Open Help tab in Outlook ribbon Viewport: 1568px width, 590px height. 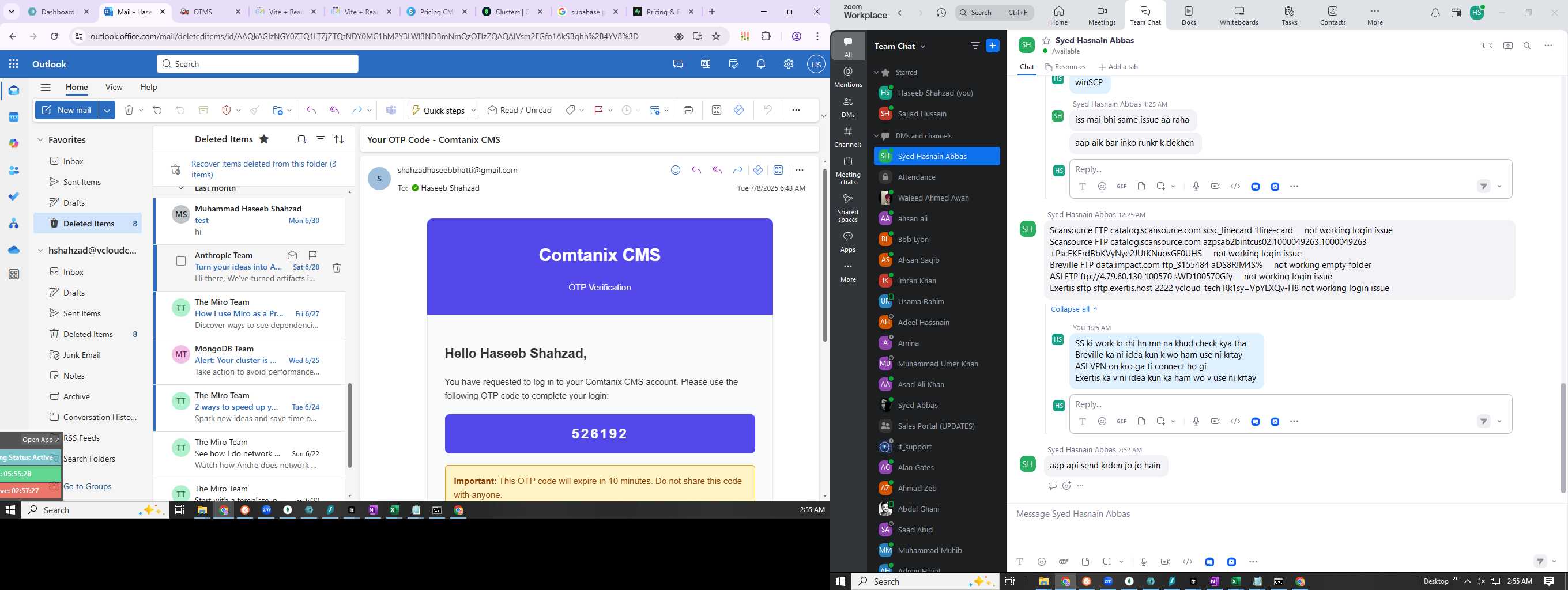click(149, 87)
